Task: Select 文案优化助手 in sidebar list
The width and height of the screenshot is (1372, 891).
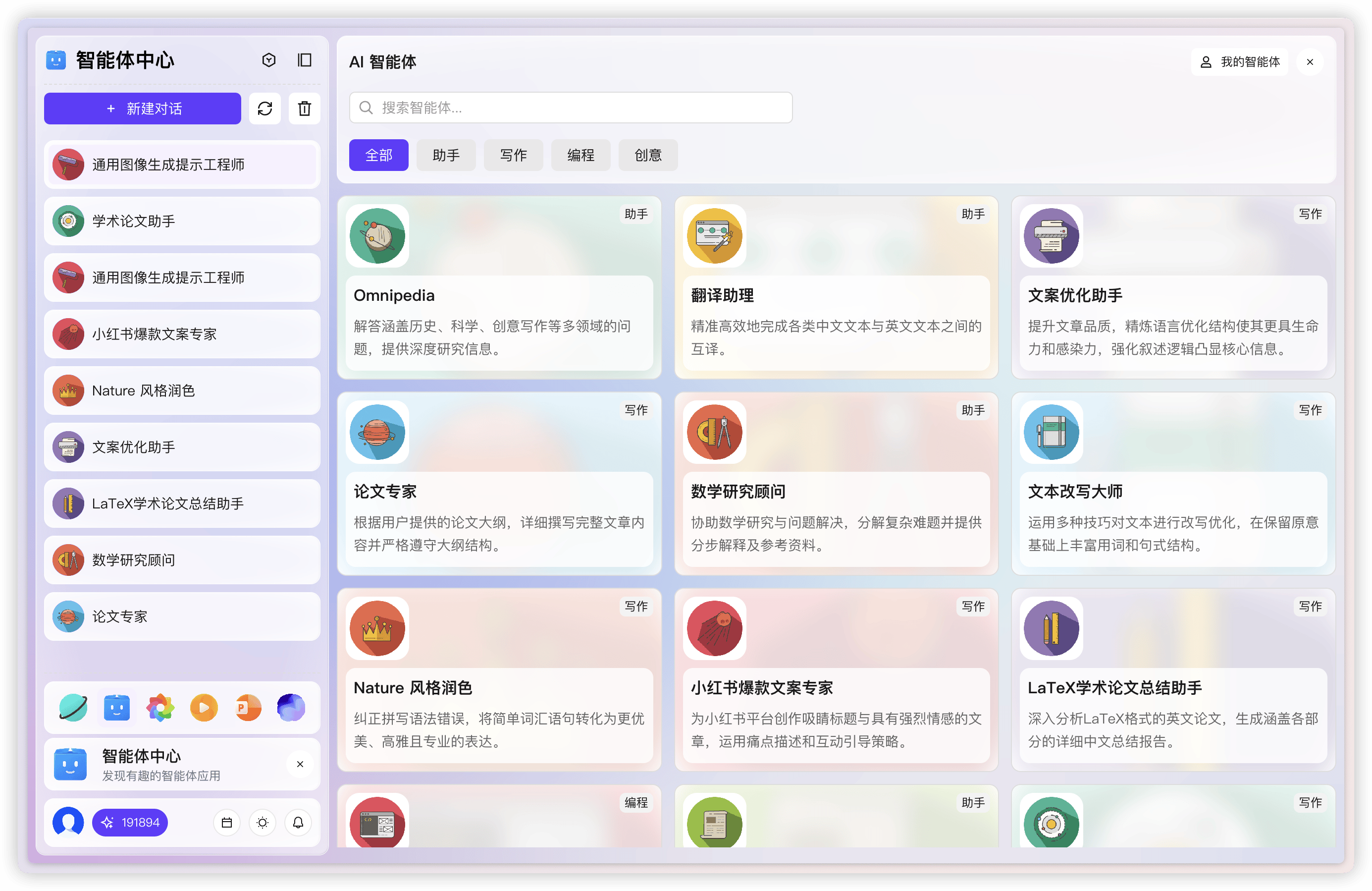Action: coord(182,447)
